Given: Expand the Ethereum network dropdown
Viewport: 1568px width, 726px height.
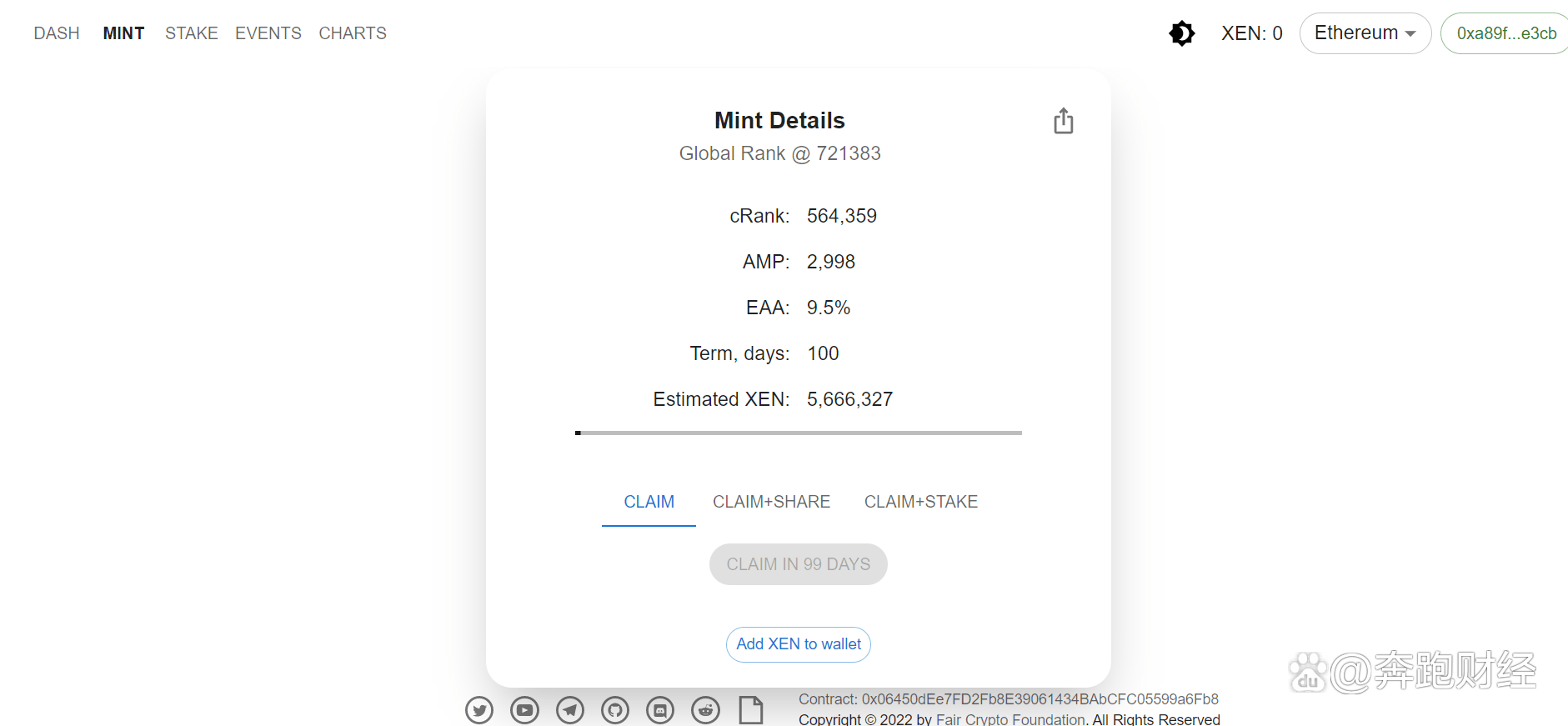Looking at the screenshot, I should pos(1365,33).
